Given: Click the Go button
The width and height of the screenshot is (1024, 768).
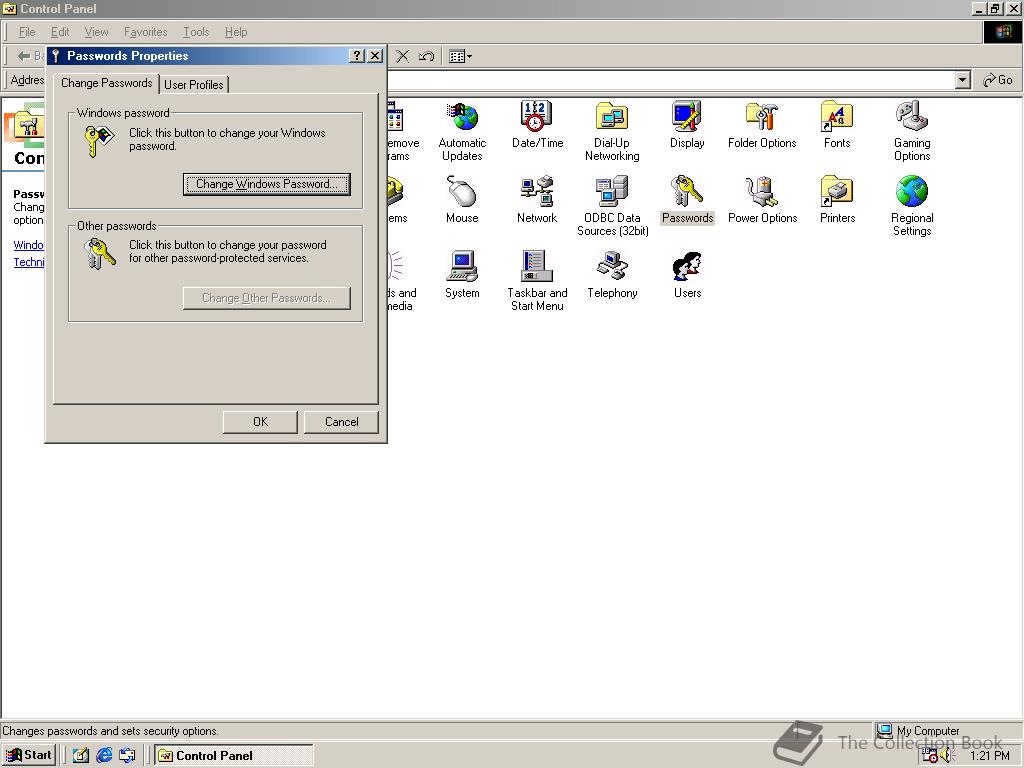Looking at the screenshot, I should pos(998,80).
